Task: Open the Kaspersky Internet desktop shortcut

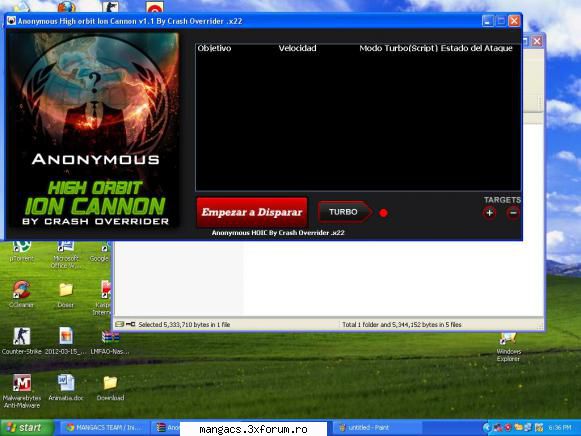Action: coord(102,298)
